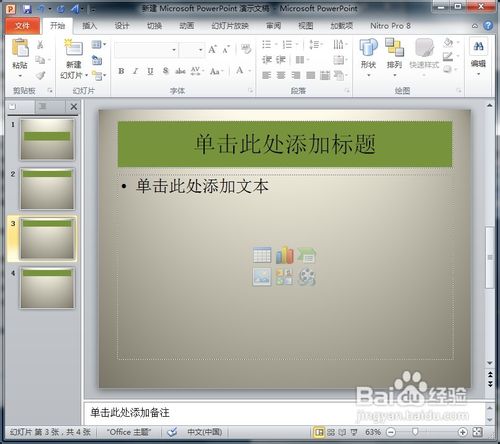Open the 文件 File tab
The image size is (500, 444).
pyautogui.click(x=22, y=26)
